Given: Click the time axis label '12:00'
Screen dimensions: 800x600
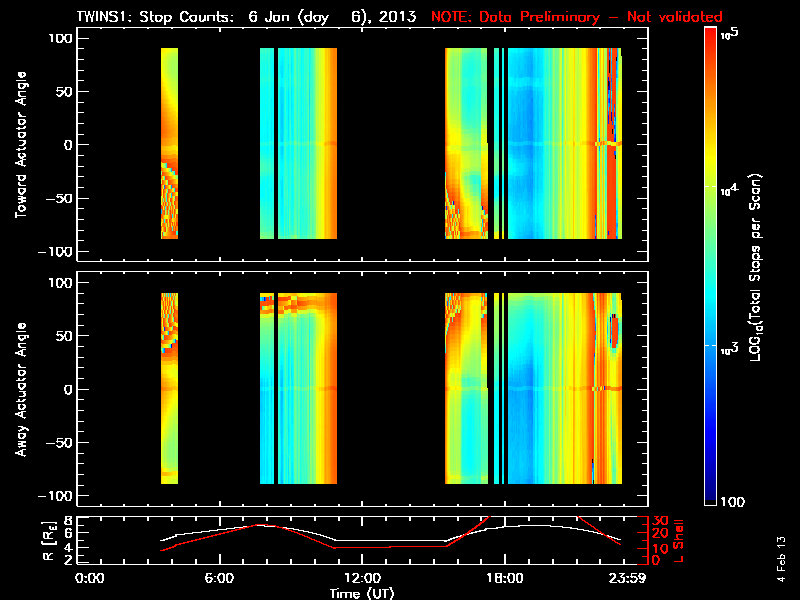Looking at the screenshot, I should pos(362,578).
